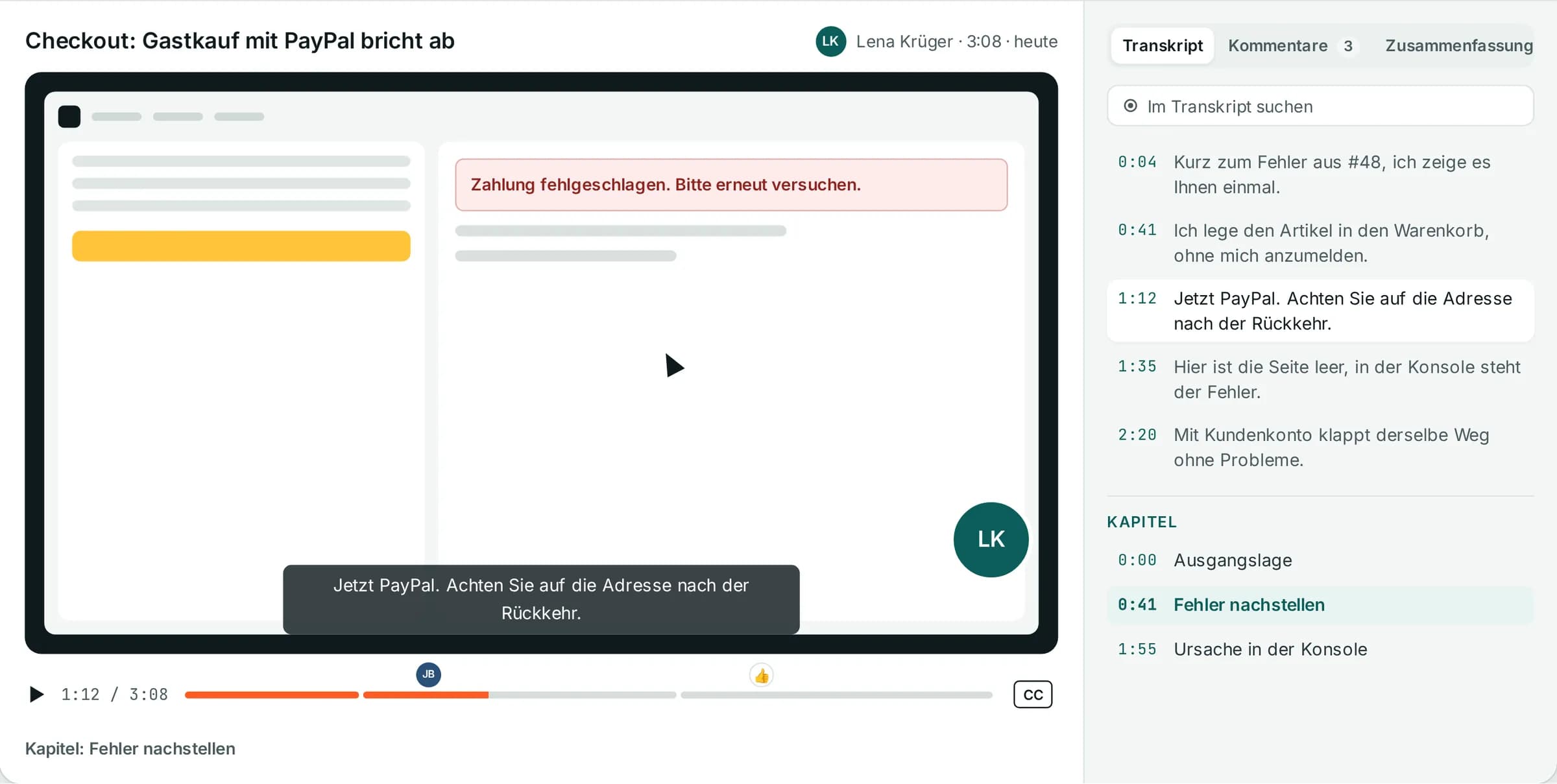Viewport: 1557px width, 784px height.
Task: Click the thumbs-up reaction on the timeline
Action: click(x=762, y=676)
